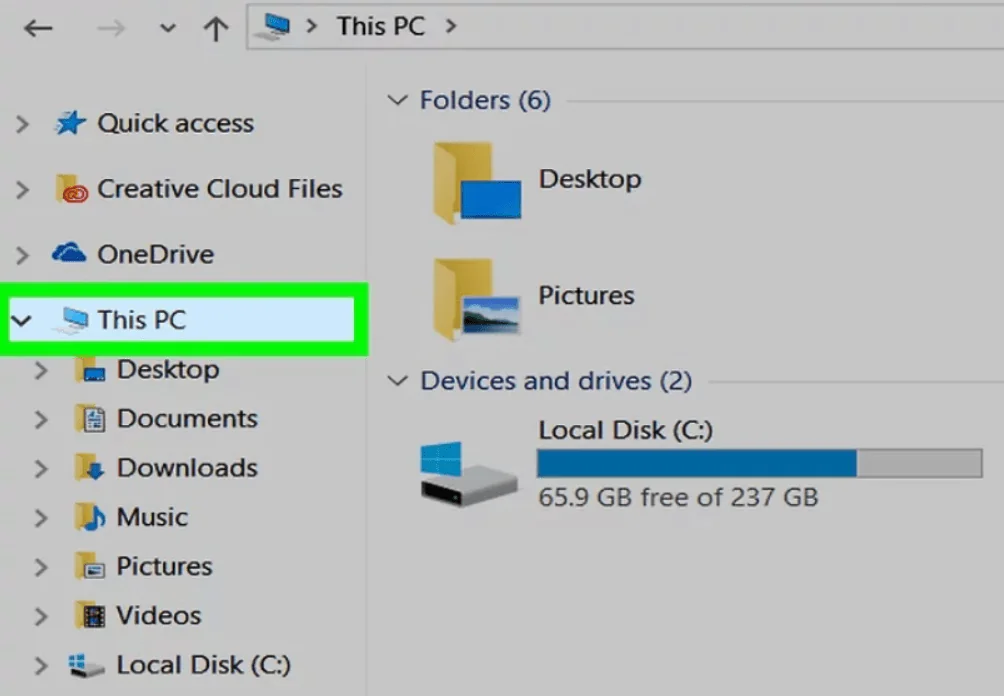Open the Videos folder icon in sidebar
The image size is (1004, 696).
point(92,615)
